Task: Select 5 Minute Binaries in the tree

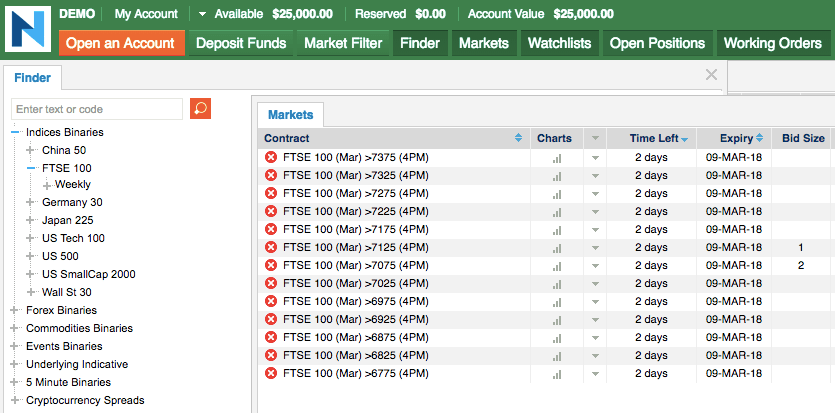Action: pyautogui.click(x=68, y=382)
